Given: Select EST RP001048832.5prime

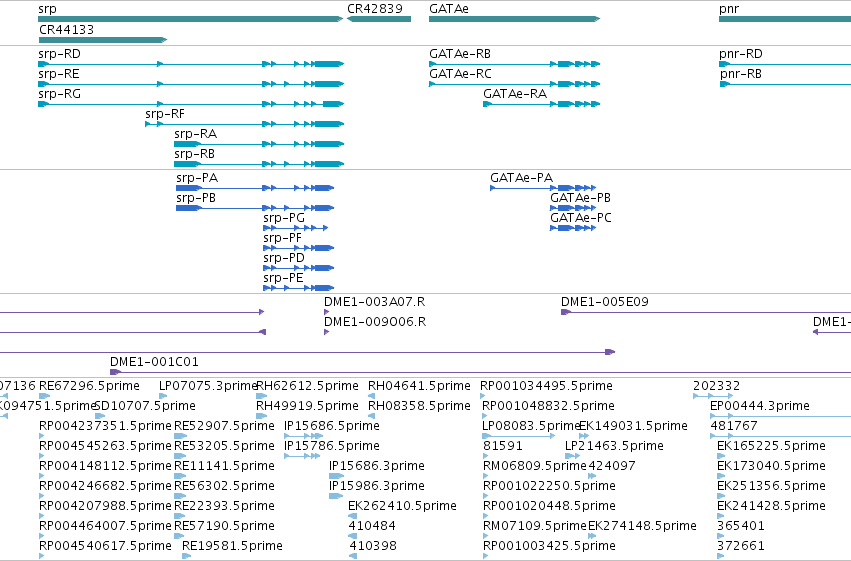Looking at the screenshot, I should tap(485, 416).
